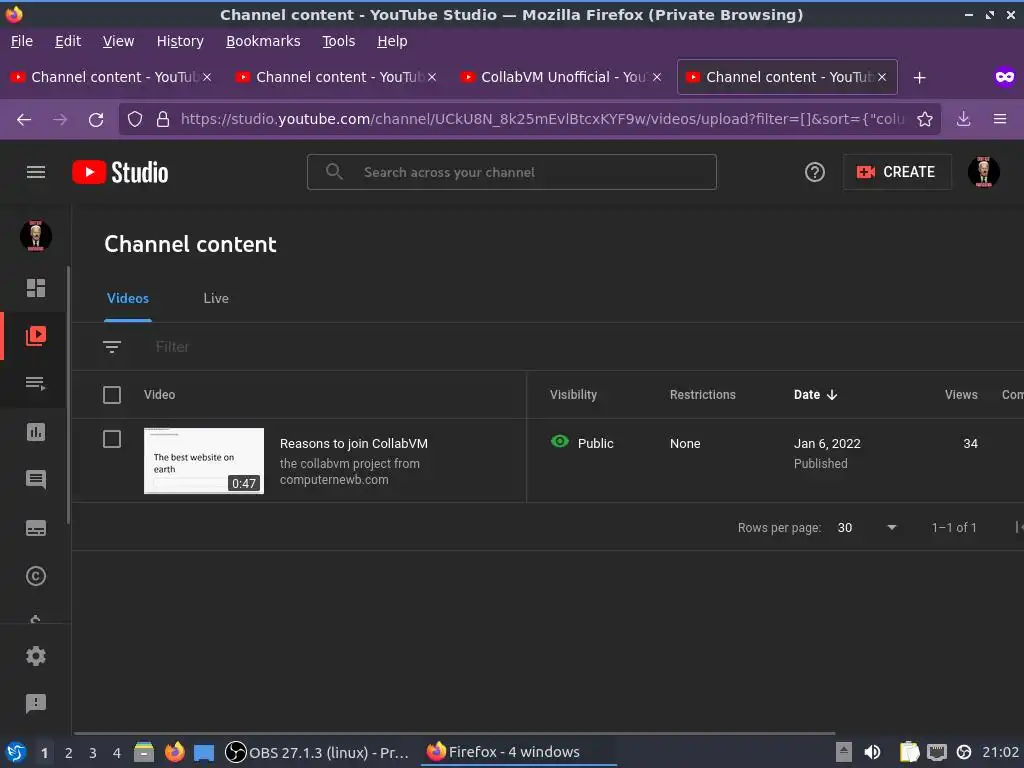Open Analytics icon in sidebar
1024x768 pixels.
[x=36, y=432]
